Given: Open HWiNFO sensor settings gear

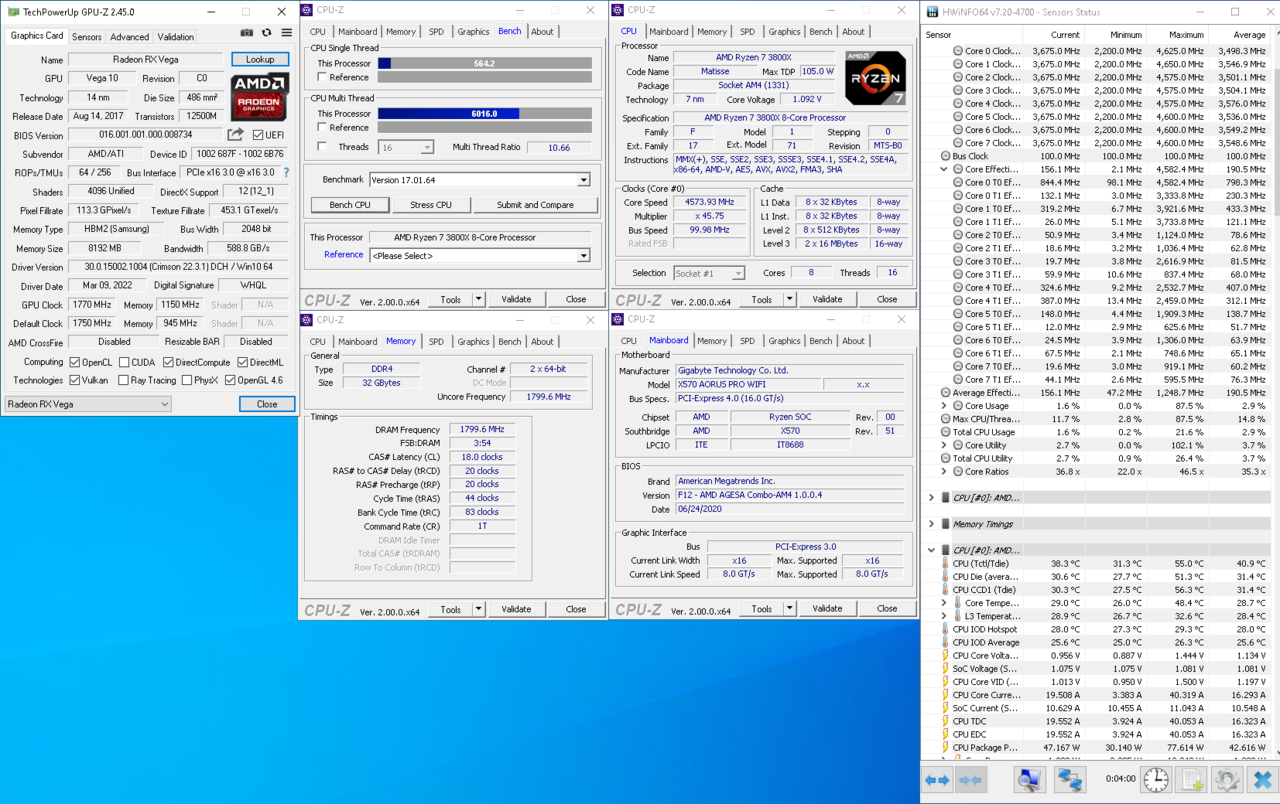Looking at the screenshot, I should tap(1227, 779).
